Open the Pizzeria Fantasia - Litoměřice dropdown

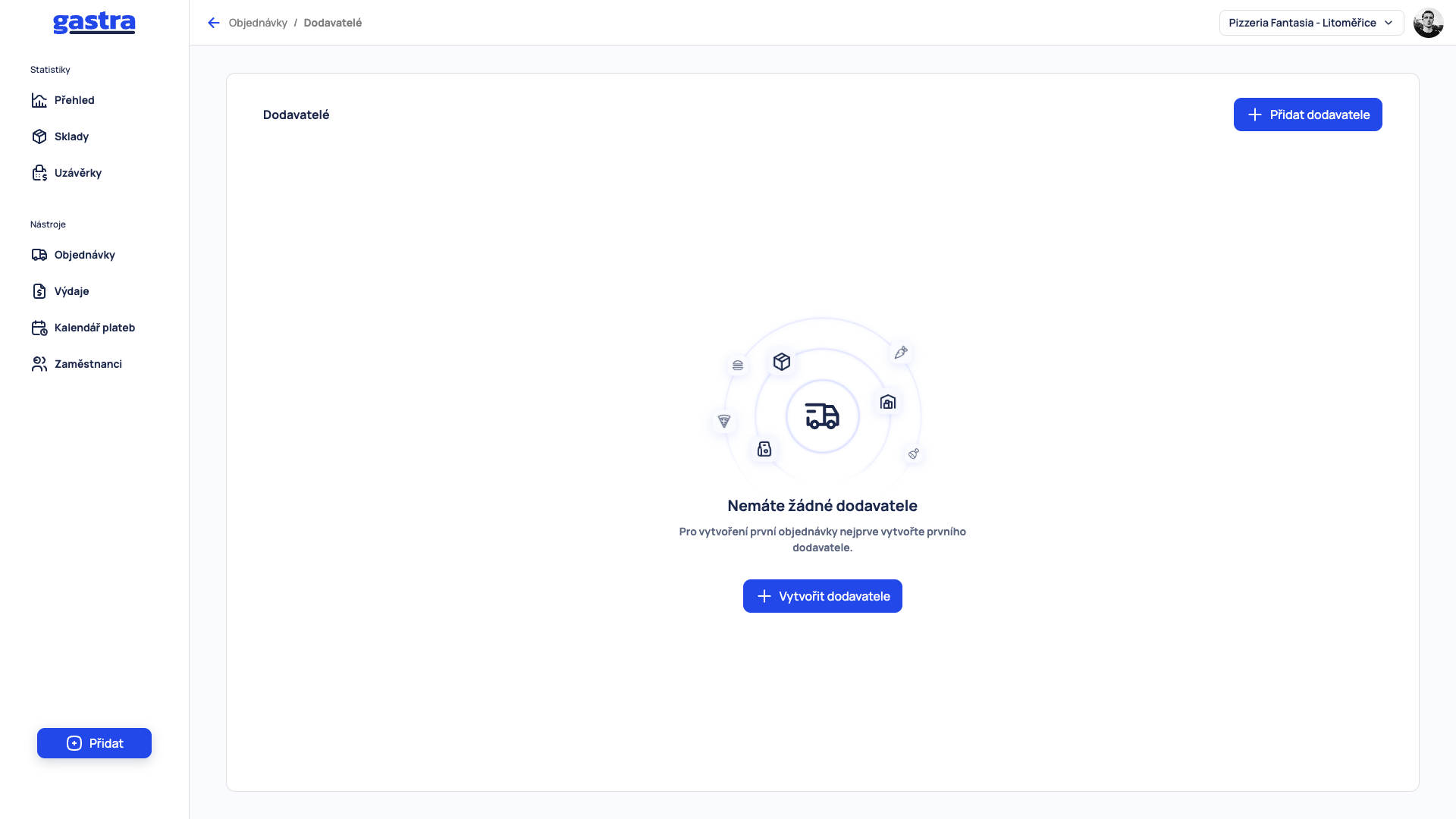pyautogui.click(x=1311, y=23)
